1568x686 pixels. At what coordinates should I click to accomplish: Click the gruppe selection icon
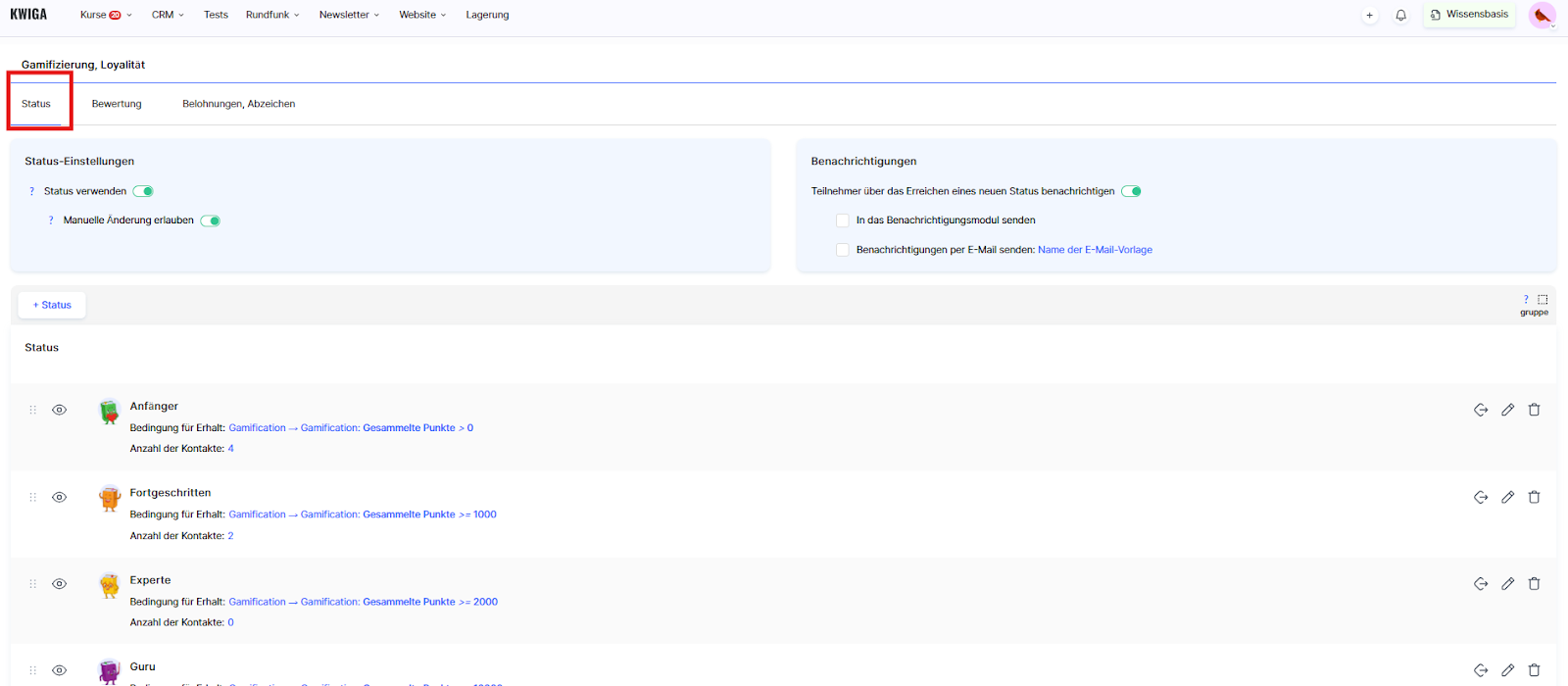pyautogui.click(x=1542, y=300)
